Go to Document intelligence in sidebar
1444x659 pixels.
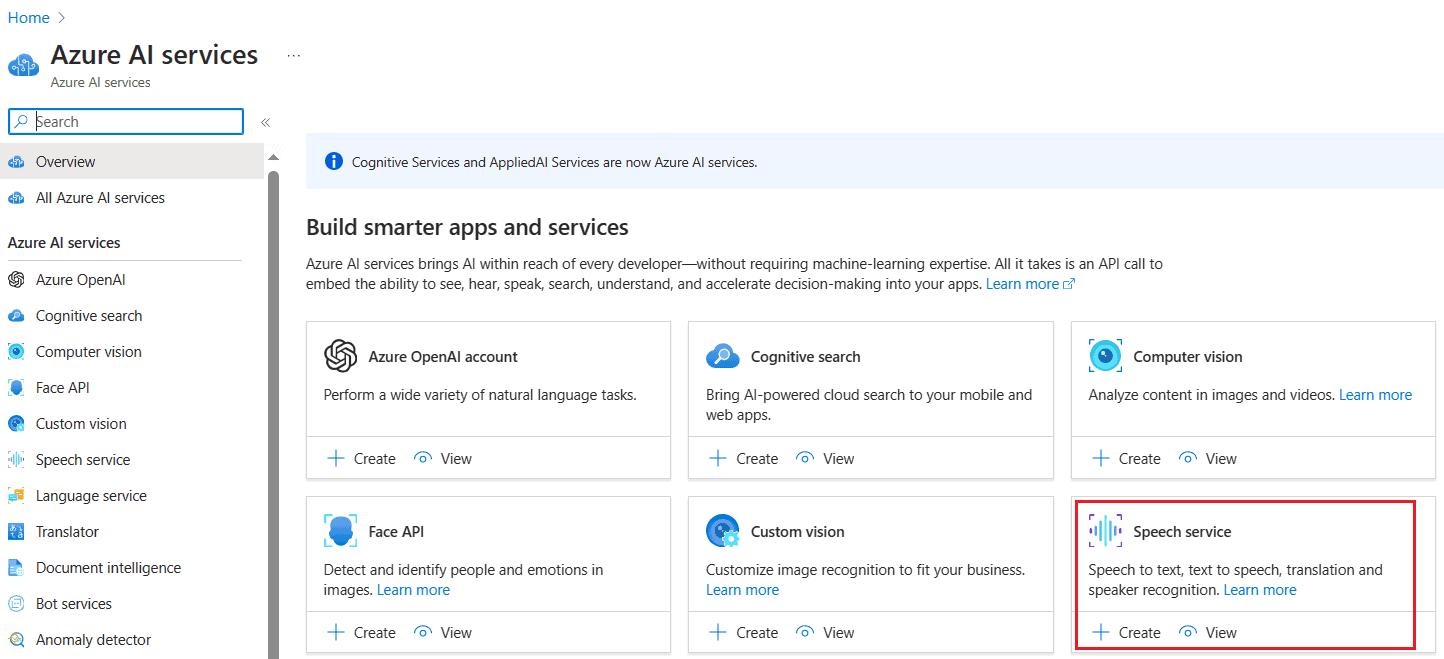[108, 568]
